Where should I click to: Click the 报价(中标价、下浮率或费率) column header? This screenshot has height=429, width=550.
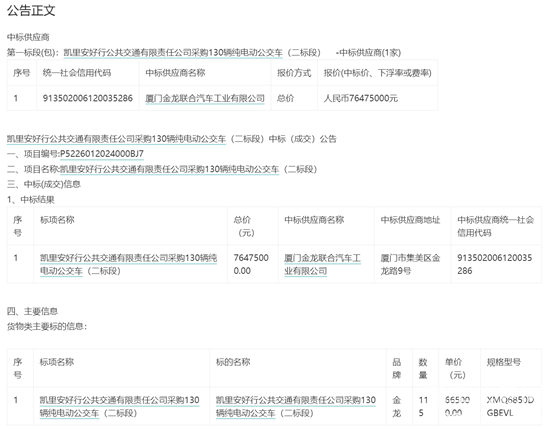[377, 73]
